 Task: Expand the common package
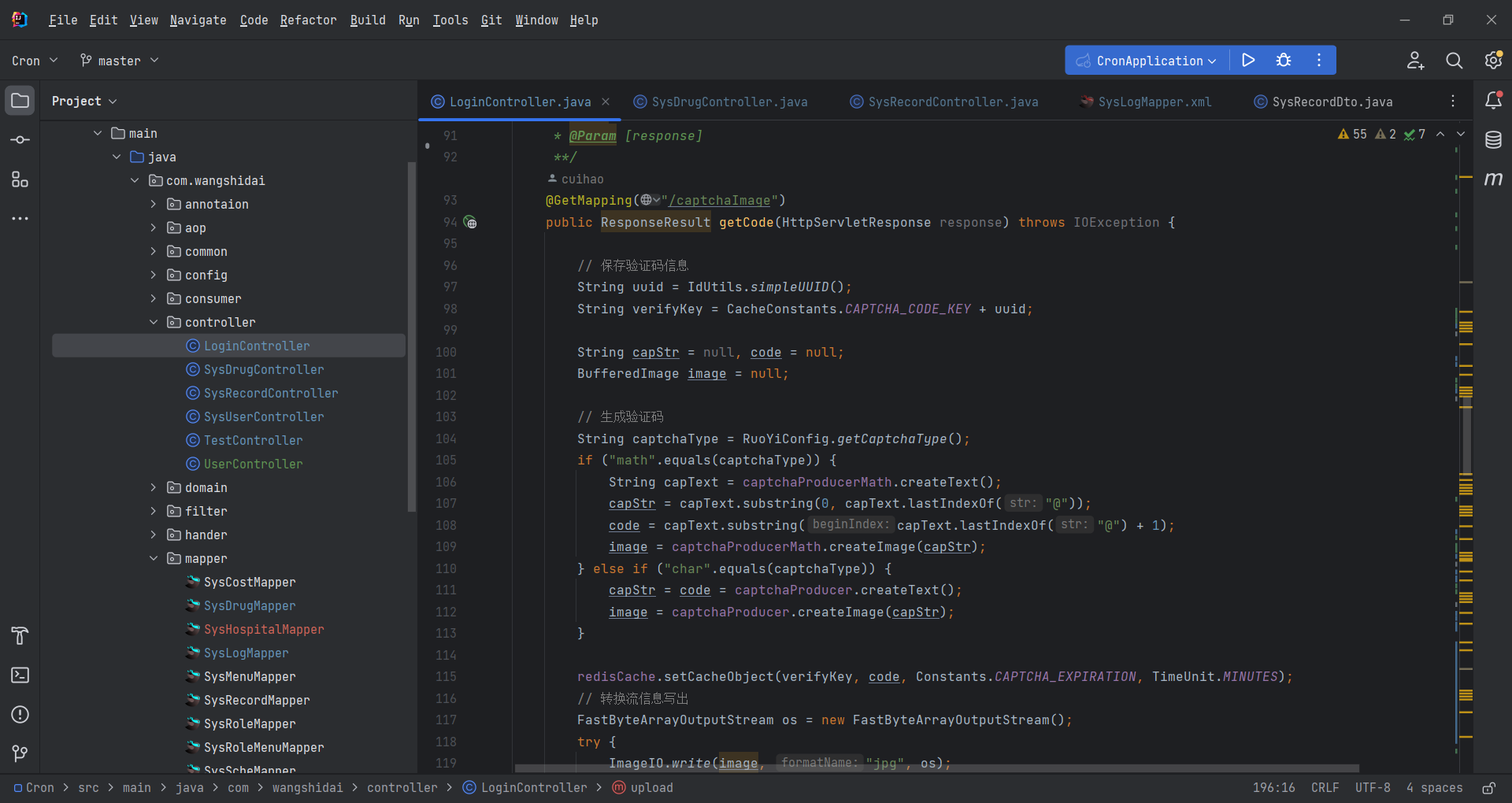click(154, 251)
